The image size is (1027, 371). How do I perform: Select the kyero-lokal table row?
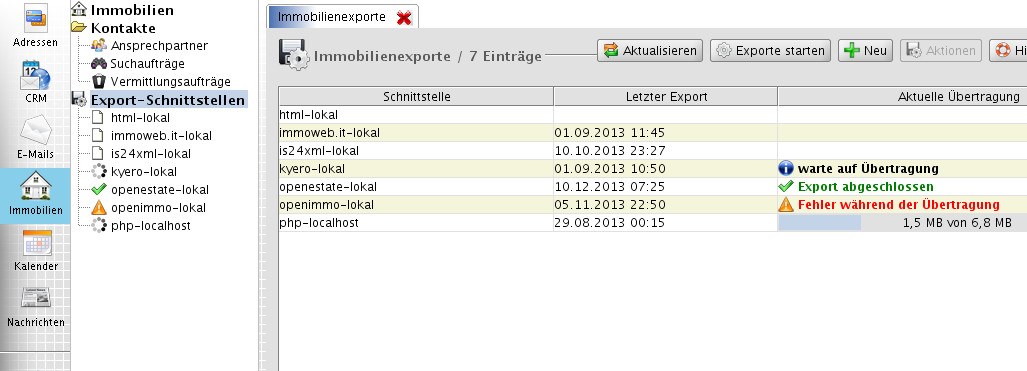click(x=652, y=168)
